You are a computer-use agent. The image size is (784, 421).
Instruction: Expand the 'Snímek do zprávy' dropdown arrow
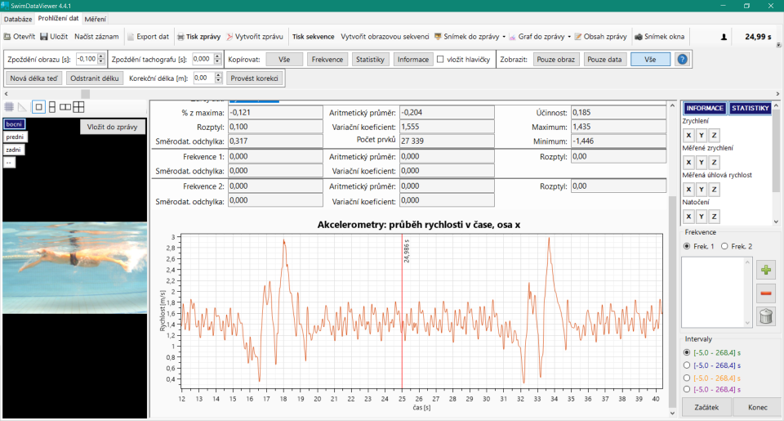[x=502, y=37]
